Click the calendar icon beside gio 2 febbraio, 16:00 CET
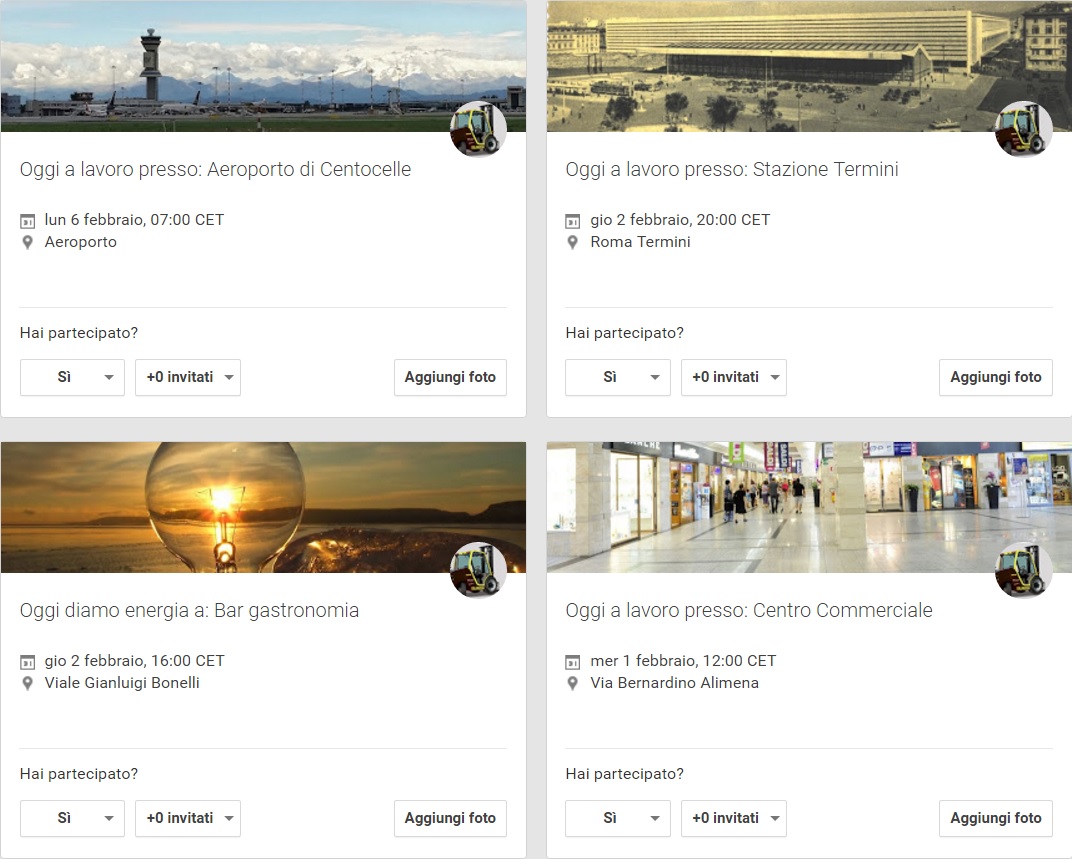The width and height of the screenshot is (1072, 859). click(x=27, y=662)
